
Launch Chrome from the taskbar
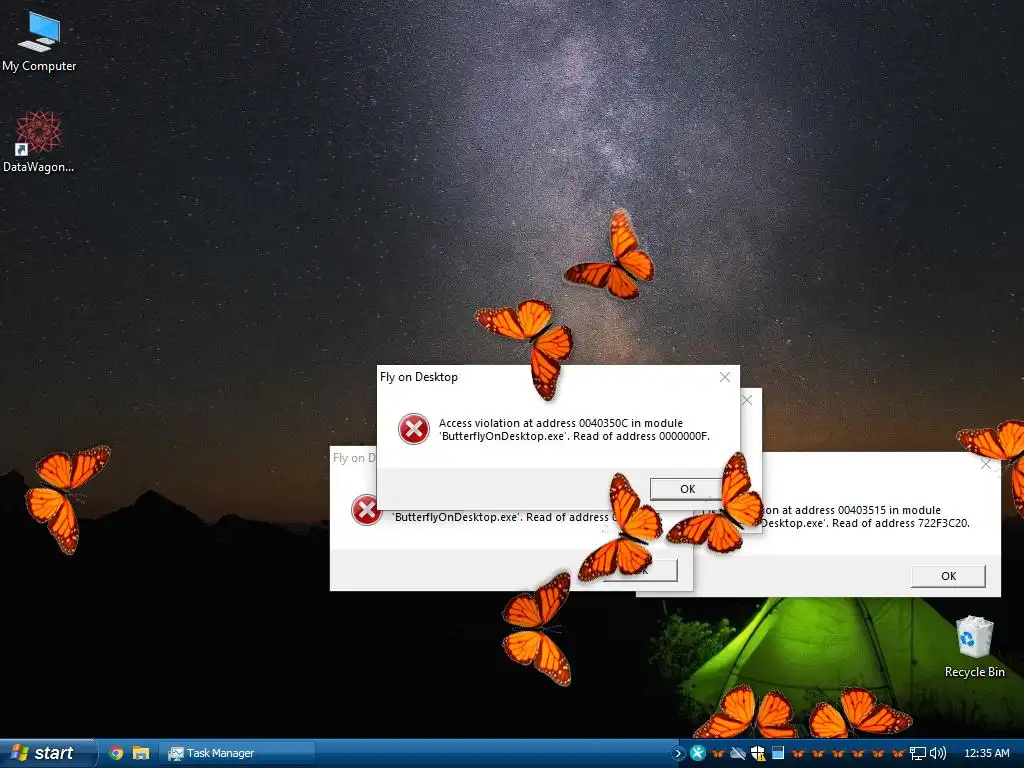pos(116,753)
